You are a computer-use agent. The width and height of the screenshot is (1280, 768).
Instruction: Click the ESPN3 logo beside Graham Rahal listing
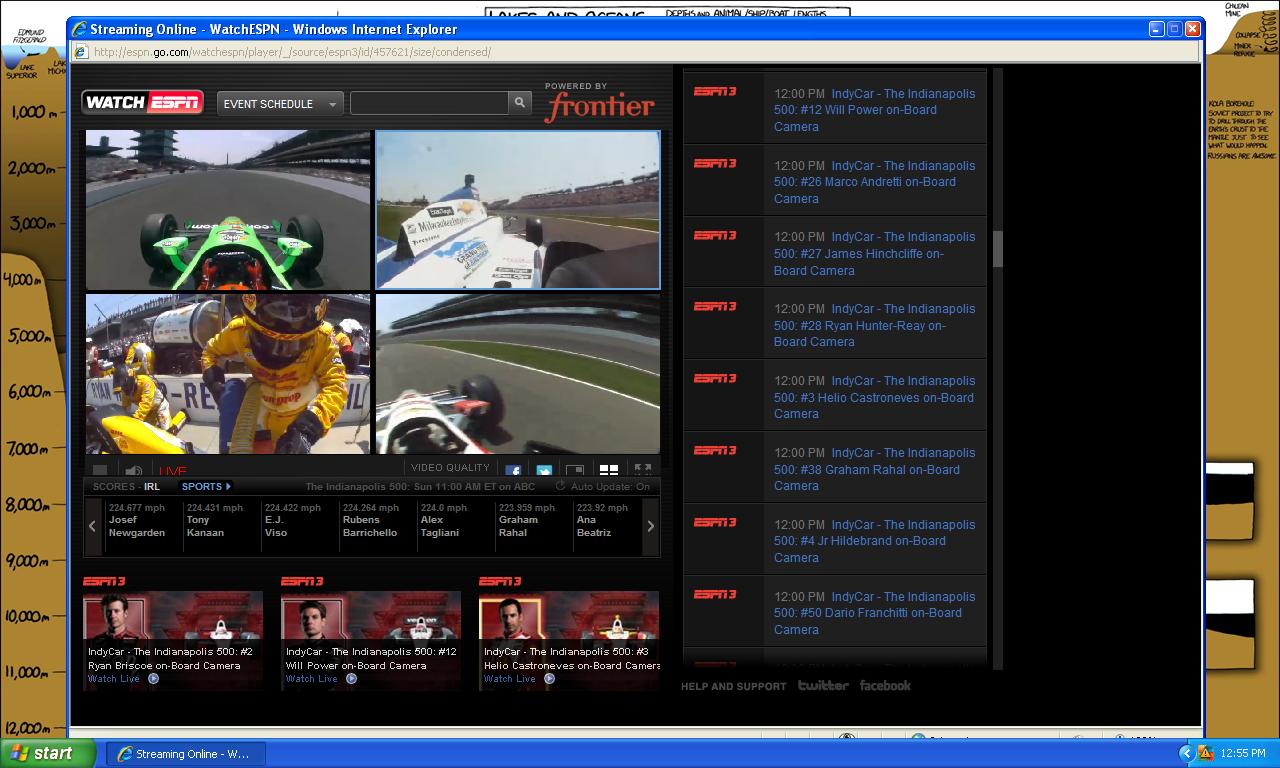point(715,450)
